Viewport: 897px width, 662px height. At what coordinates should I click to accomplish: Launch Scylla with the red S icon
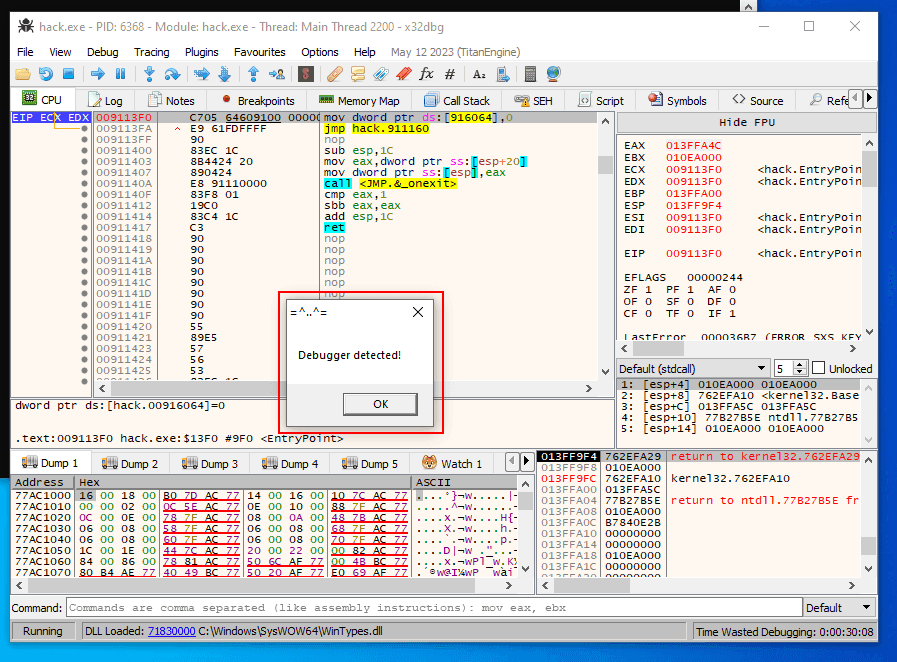[x=303, y=74]
